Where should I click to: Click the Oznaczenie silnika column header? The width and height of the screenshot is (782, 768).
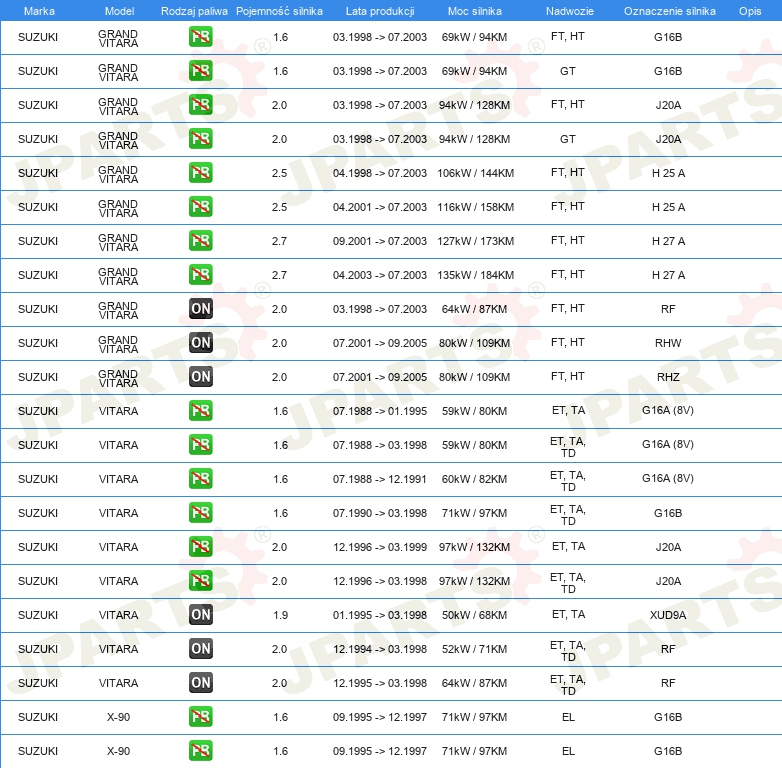670,11
